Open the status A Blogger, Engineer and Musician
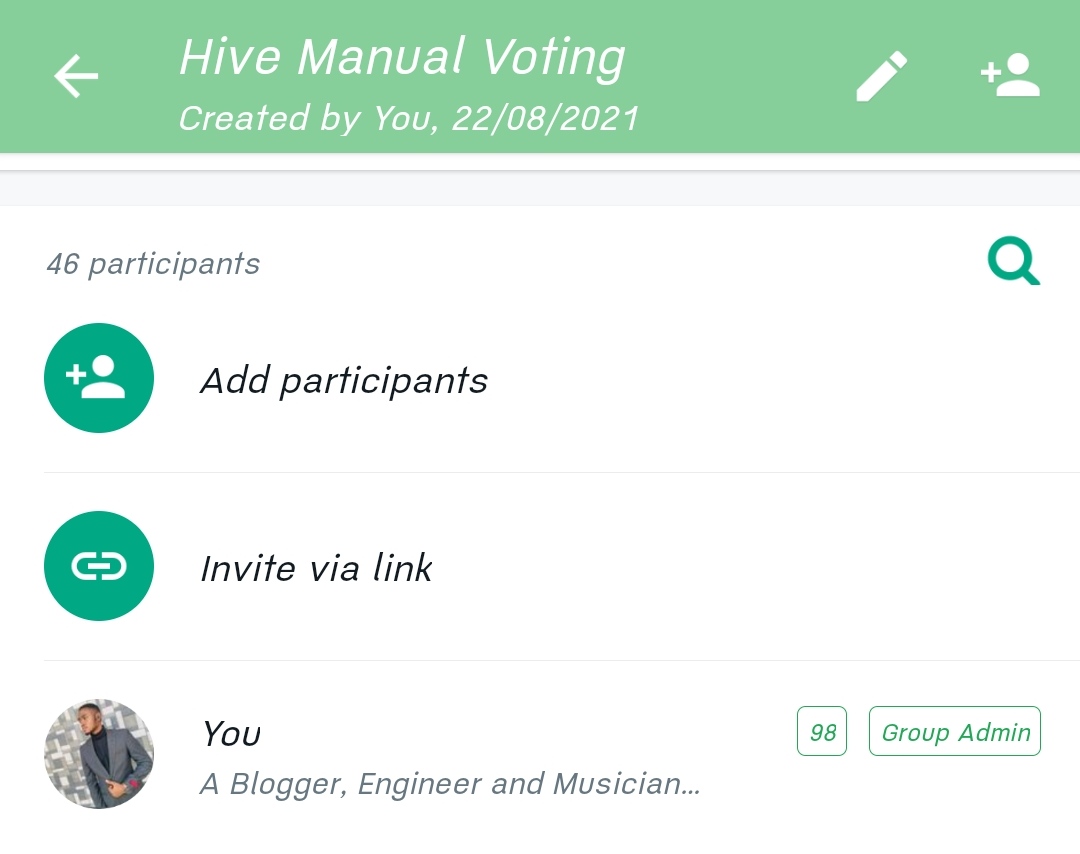Screen dimensions: 1080x854 pyautogui.click(x=450, y=784)
